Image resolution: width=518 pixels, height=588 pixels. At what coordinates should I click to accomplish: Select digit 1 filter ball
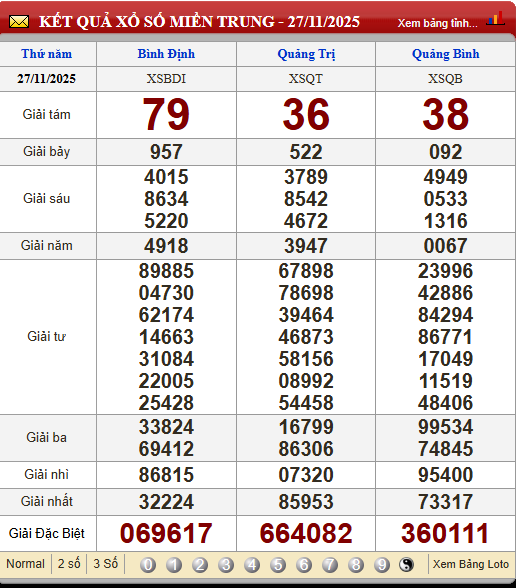pos(174,565)
